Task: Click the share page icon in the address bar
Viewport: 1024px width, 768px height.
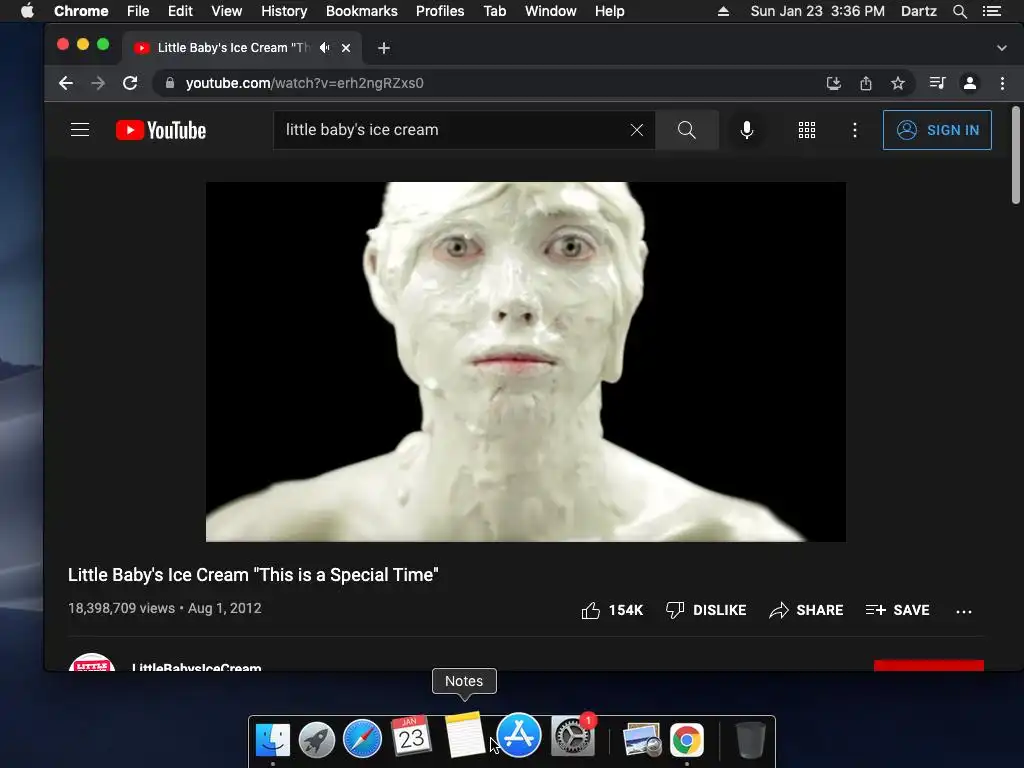Action: pos(866,83)
